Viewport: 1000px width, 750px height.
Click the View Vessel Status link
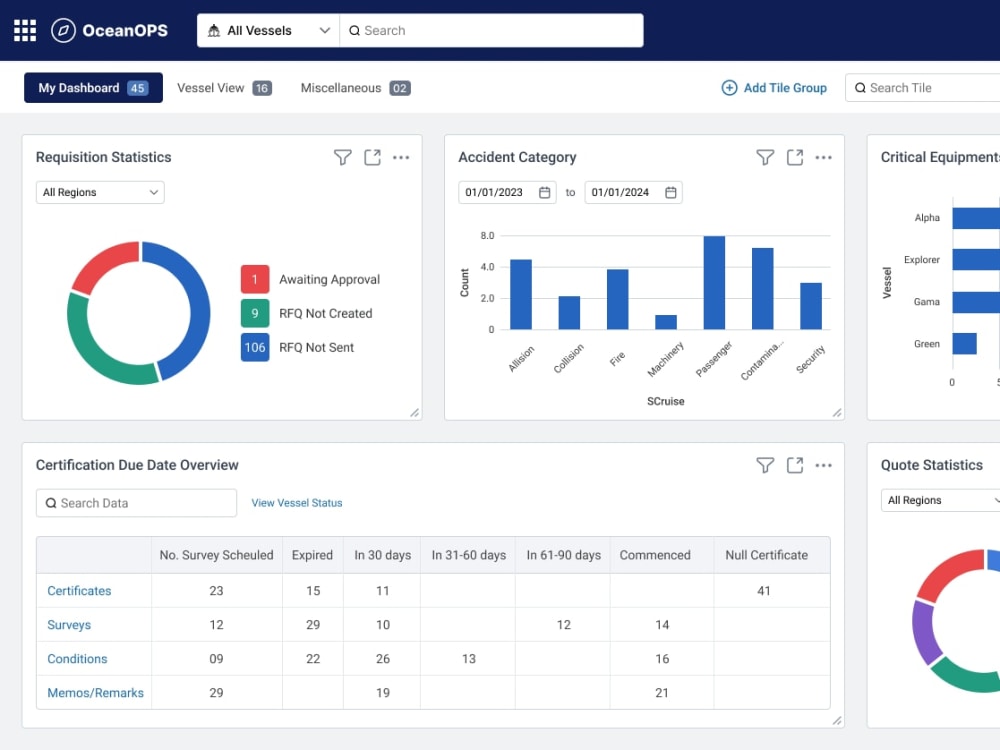[x=297, y=503]
